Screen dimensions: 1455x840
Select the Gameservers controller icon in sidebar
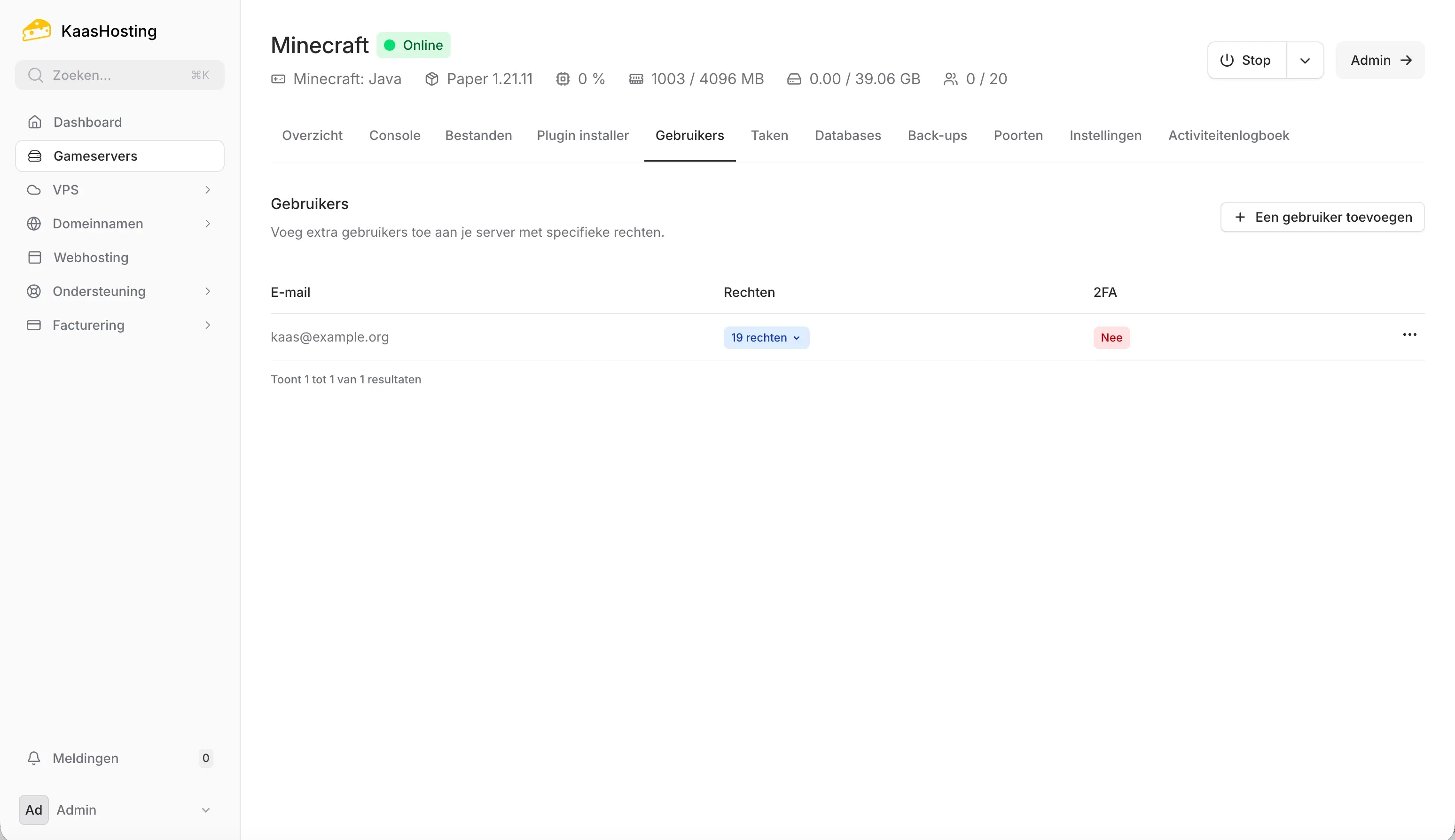point(35,155)
